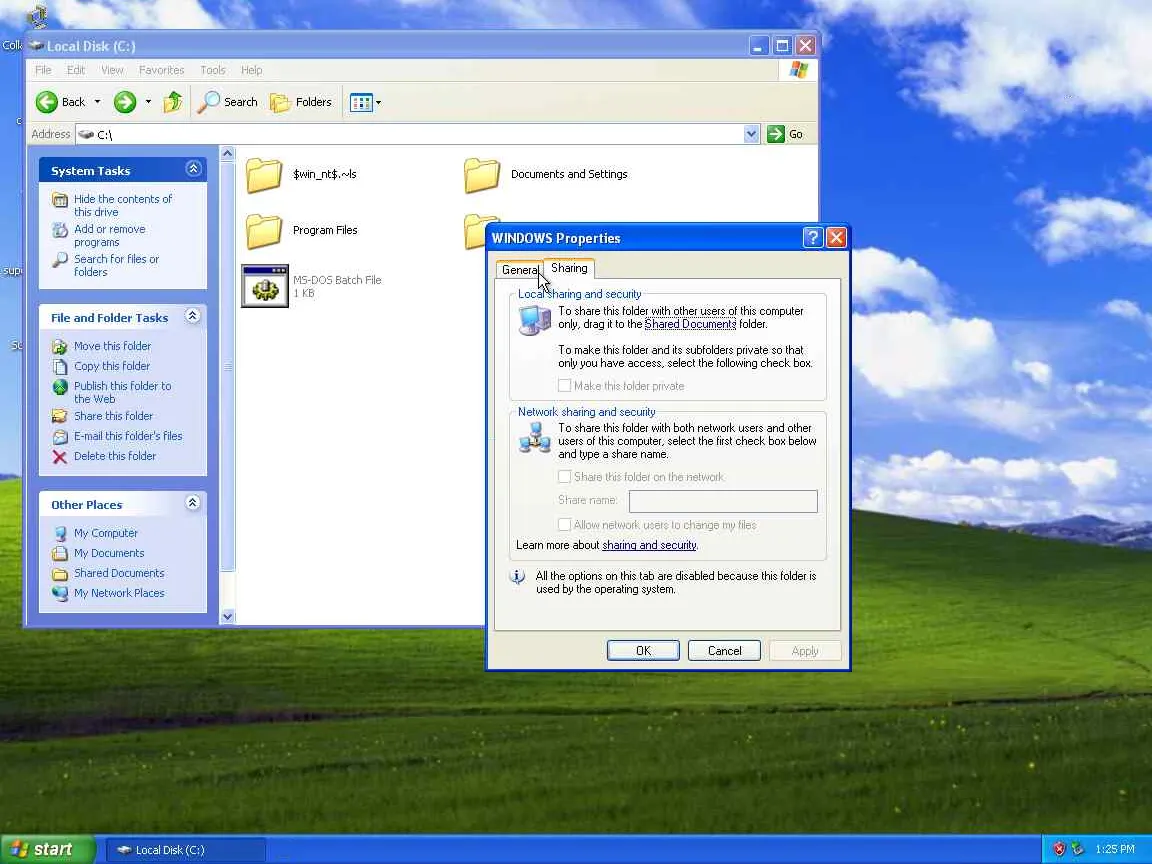Screen dimensions: 1152x864
Task: Check Share this folder on the network
Action: pyautogui.click(x=564, y=477)
